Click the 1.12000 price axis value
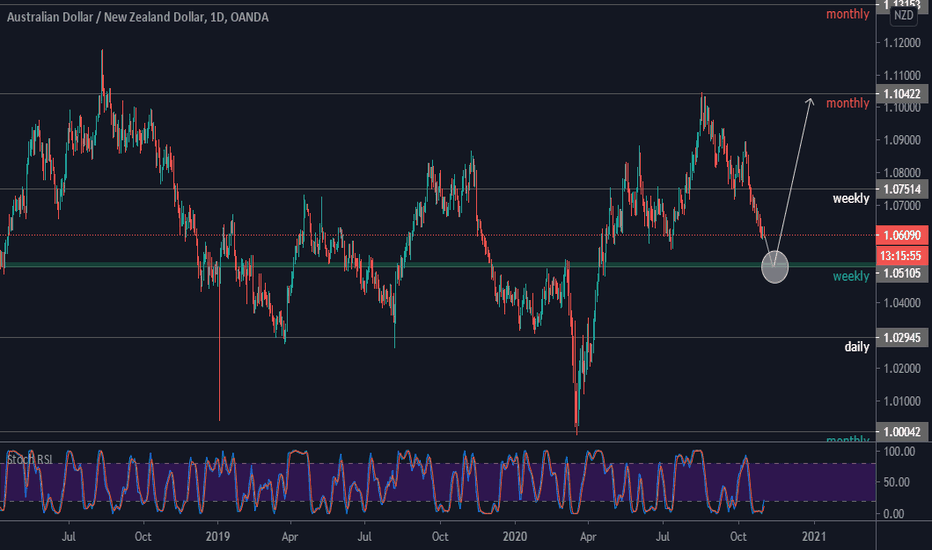Viewport: 932px width, 550px height. tap(902, 43)
